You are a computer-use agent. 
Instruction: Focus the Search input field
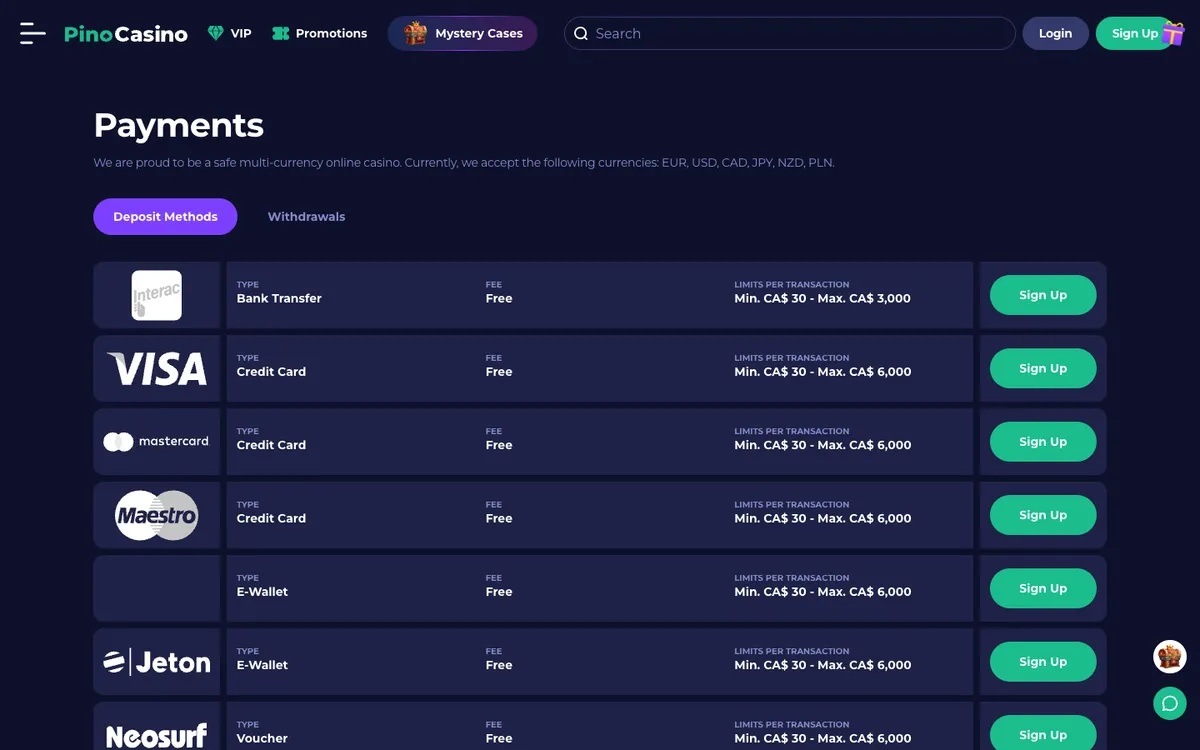coord(790,33)
